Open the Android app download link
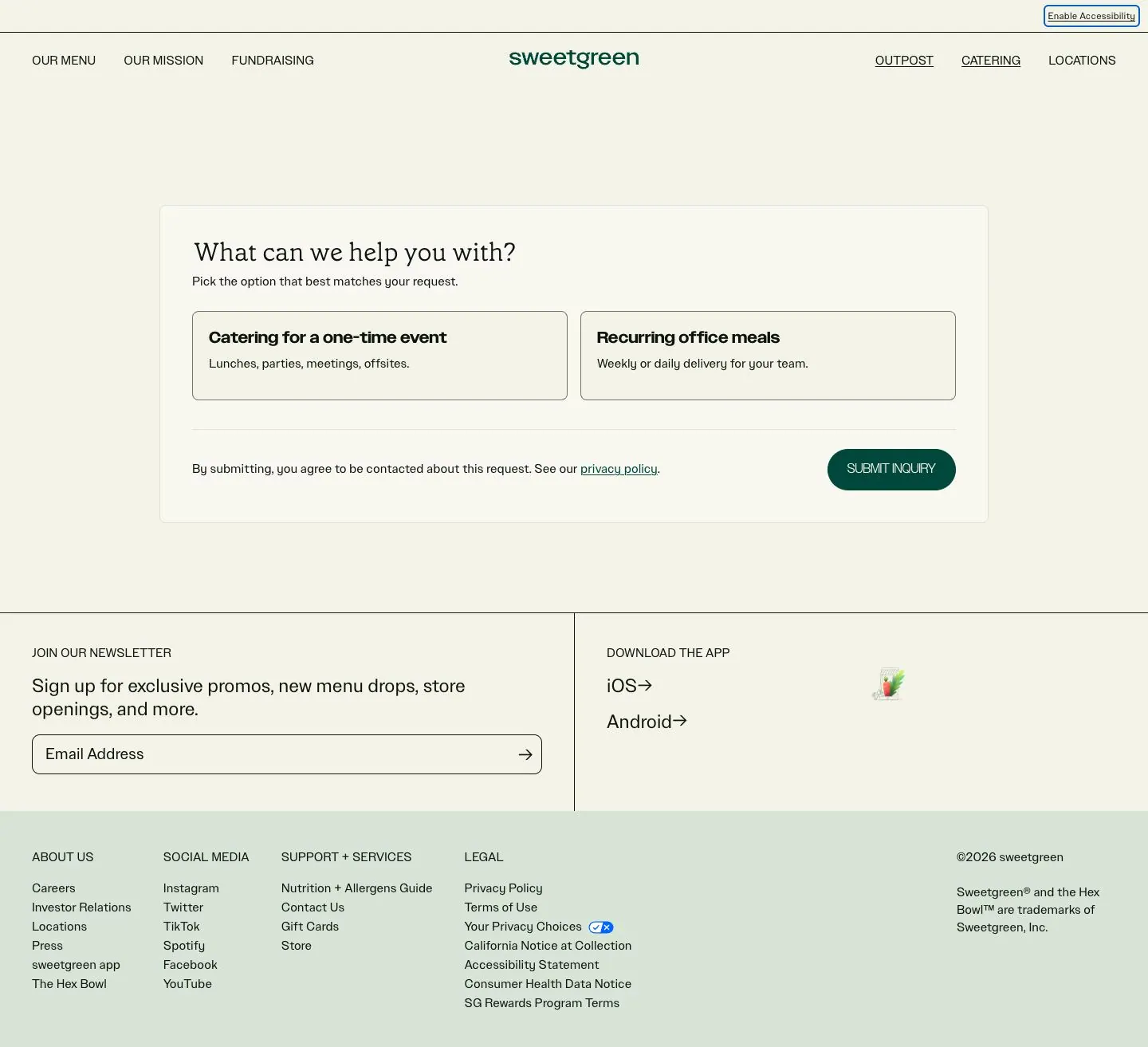The width and height of the screenshot is (1148, 1047). point(647,722)
